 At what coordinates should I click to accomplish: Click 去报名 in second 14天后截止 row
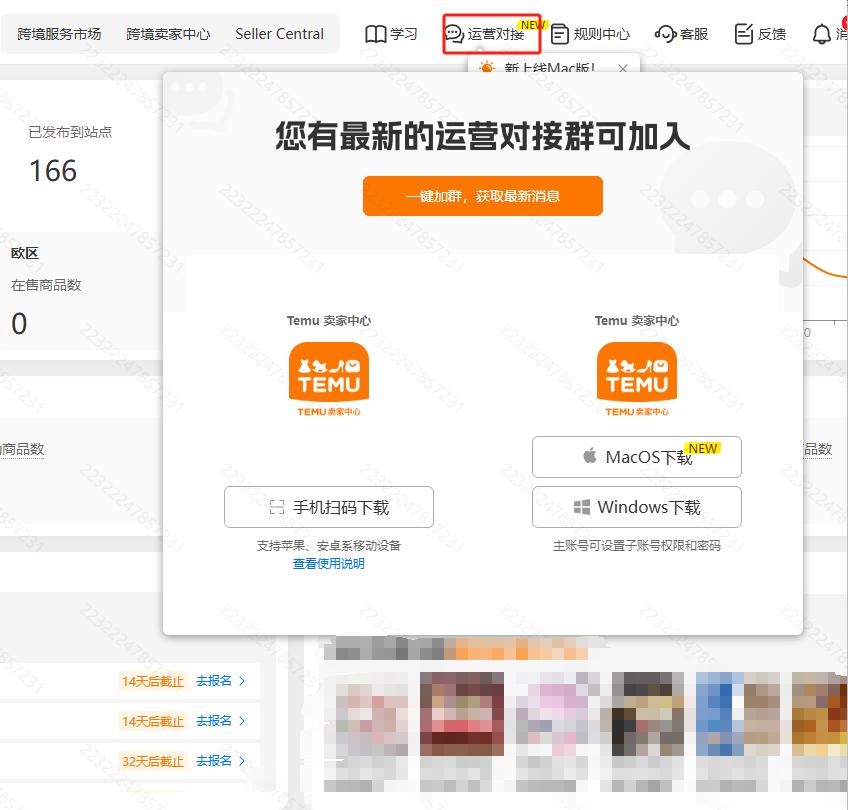(214, 721)
